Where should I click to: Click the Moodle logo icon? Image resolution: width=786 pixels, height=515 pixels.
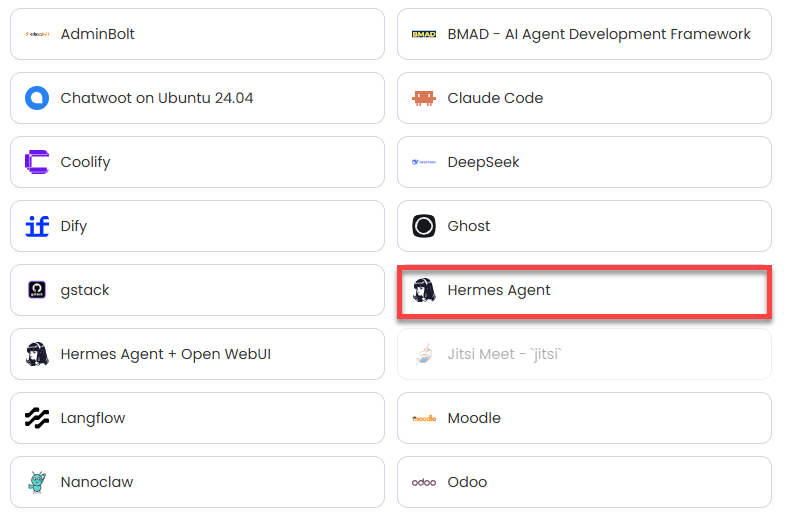coord(424,418)
